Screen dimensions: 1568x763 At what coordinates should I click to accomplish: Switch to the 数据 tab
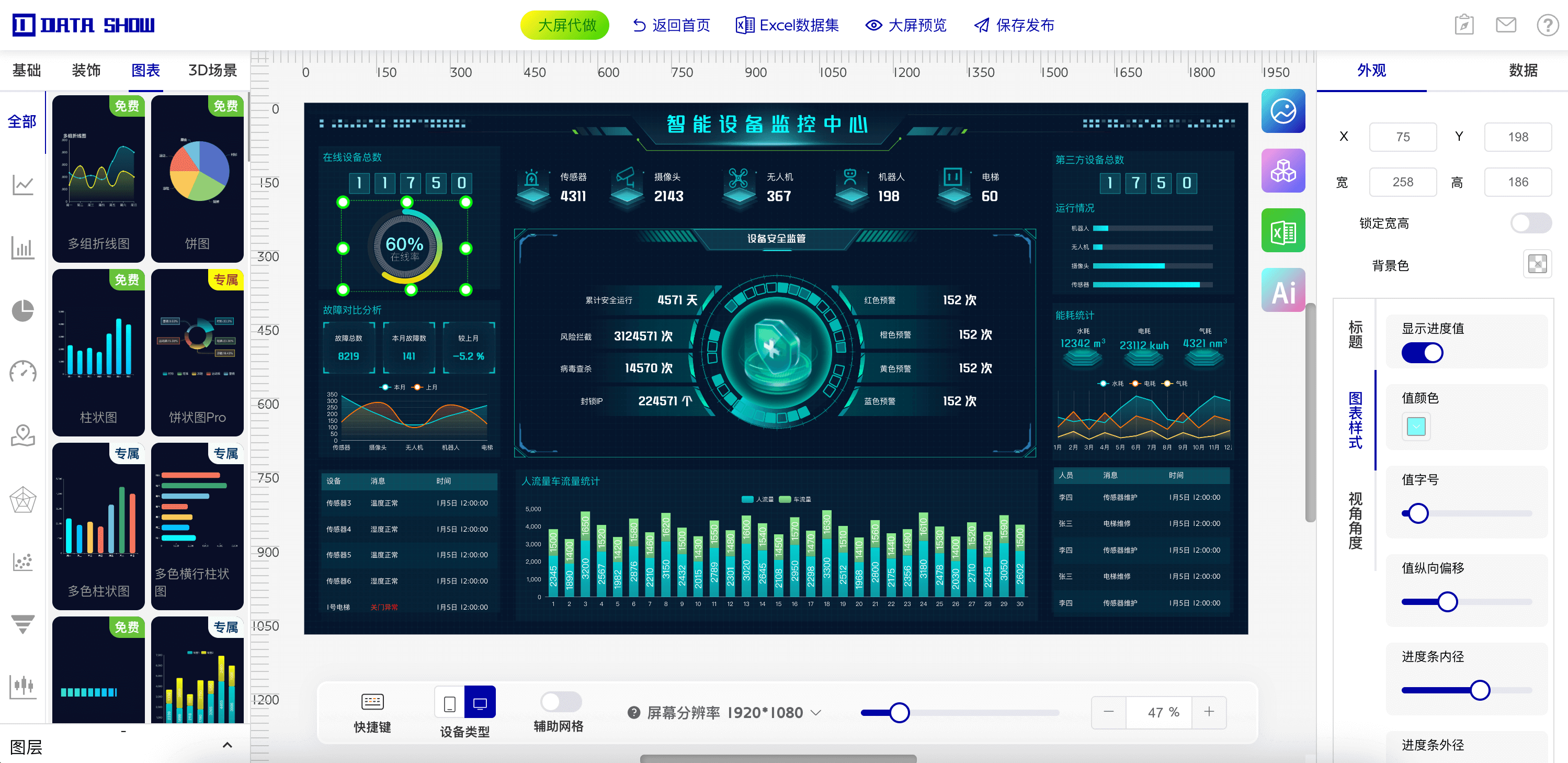[x=1525, y=71]
